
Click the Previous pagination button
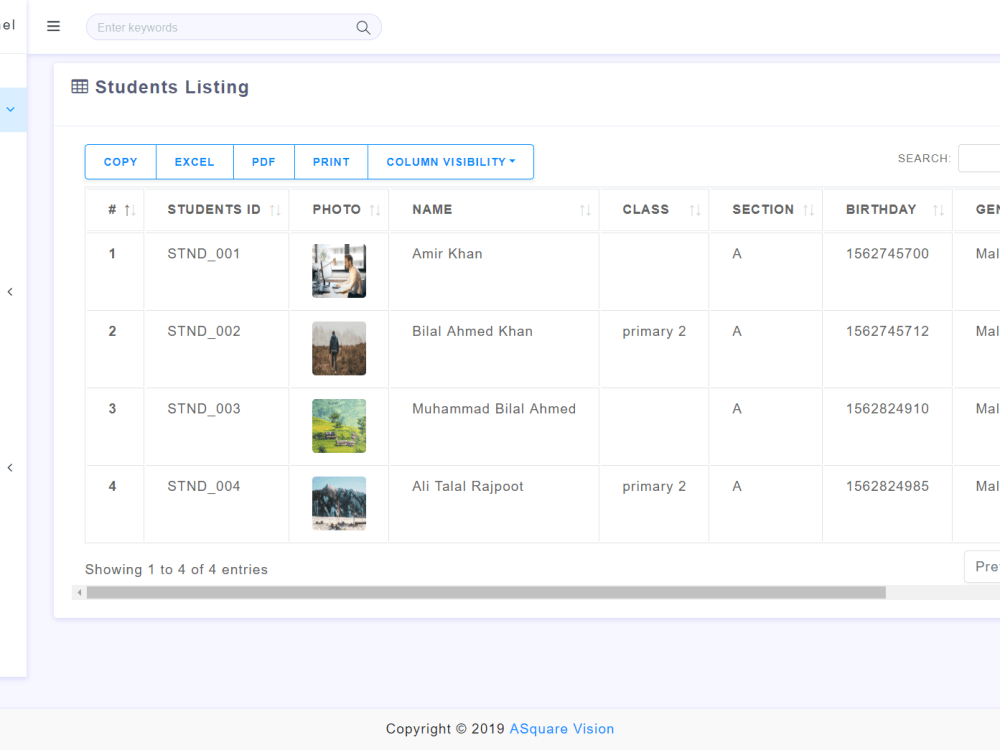(982, 566)
